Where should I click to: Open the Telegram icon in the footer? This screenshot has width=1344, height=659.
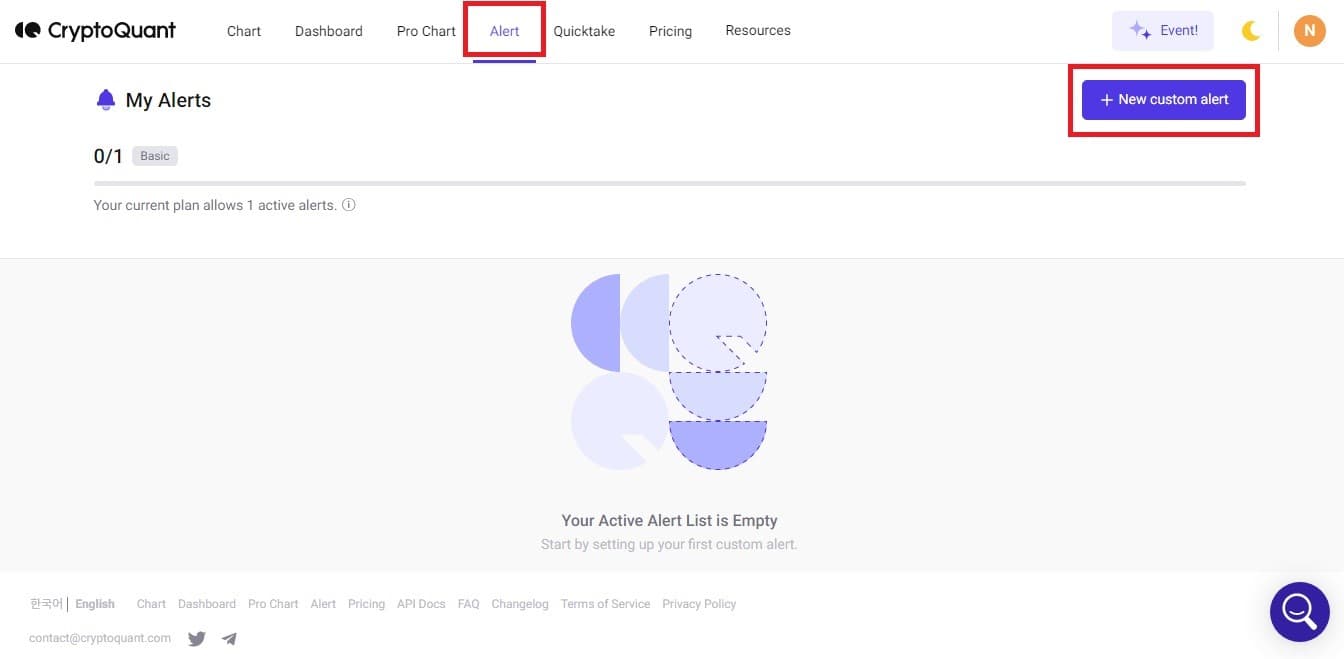pos(229,638)
